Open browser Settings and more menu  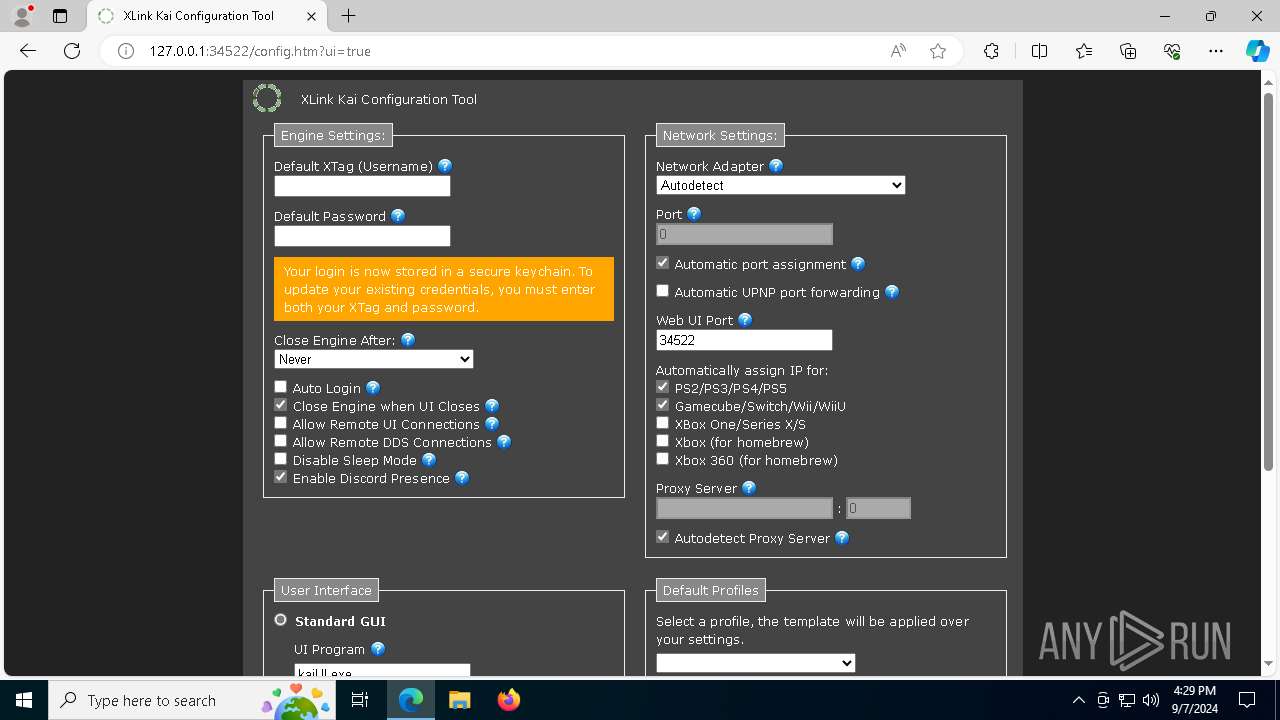pyautogui.click(x=1216, y=51)
